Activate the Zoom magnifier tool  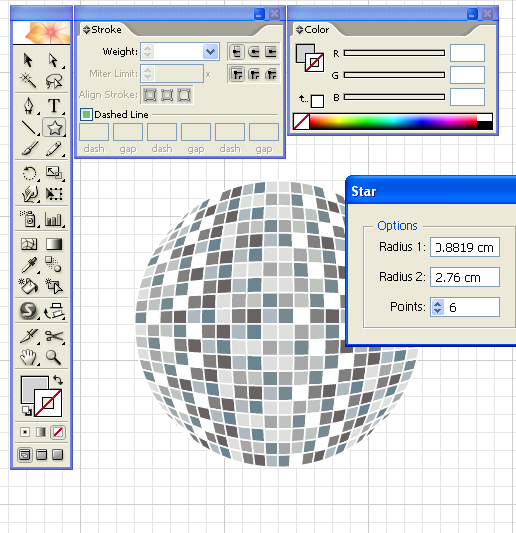click(x=53, y=358)
